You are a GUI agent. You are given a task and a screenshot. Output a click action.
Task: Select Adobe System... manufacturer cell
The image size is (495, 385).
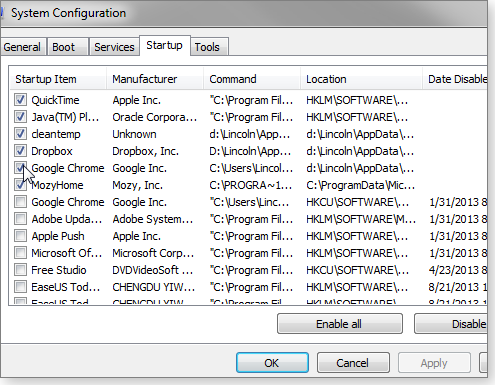[x=153, y=219]
